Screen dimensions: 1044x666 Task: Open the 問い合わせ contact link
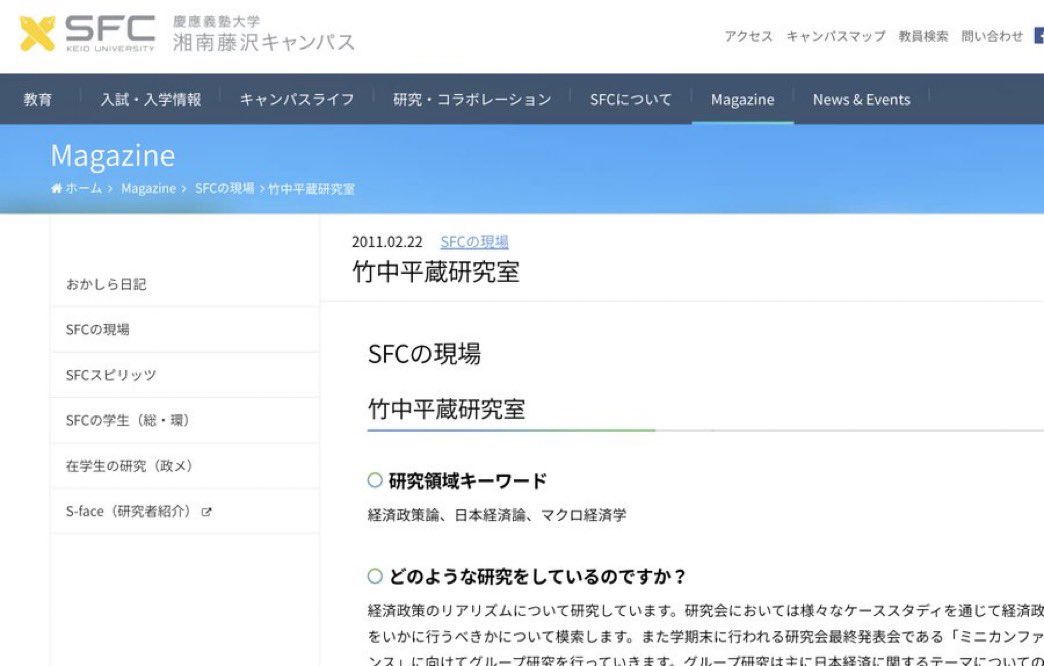991,36
